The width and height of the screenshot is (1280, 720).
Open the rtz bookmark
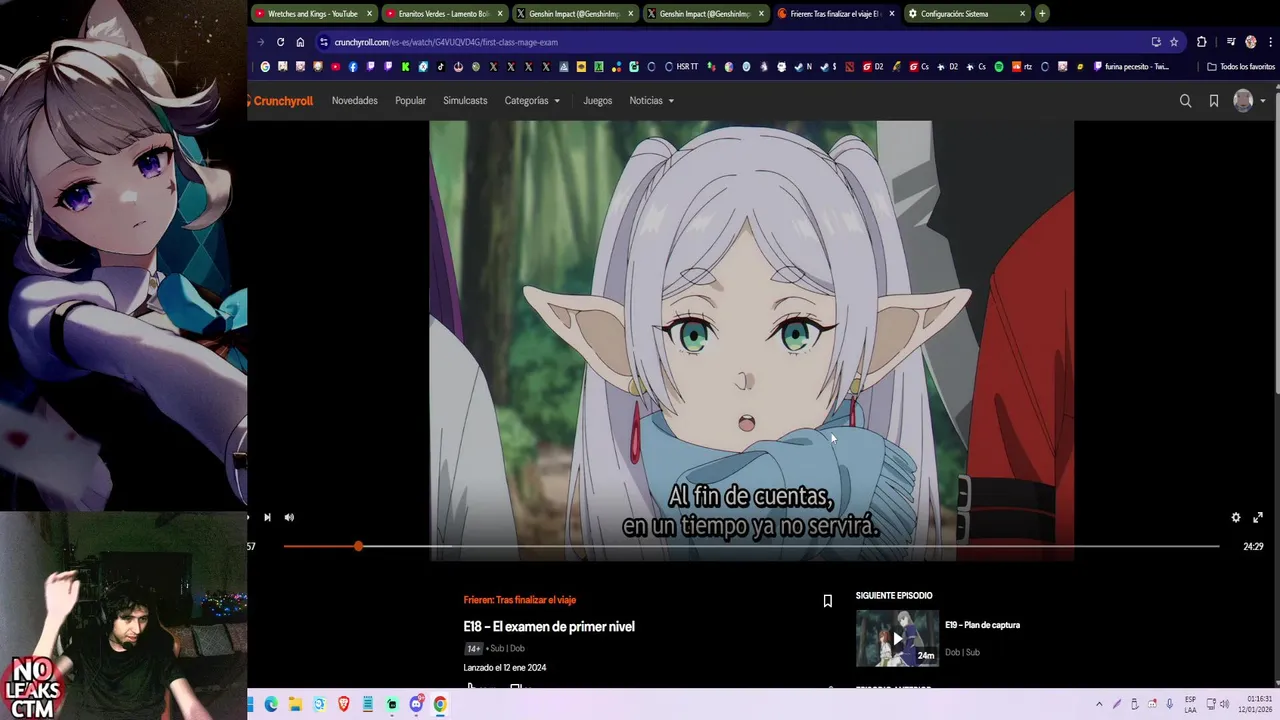[x=1022, y=67]
